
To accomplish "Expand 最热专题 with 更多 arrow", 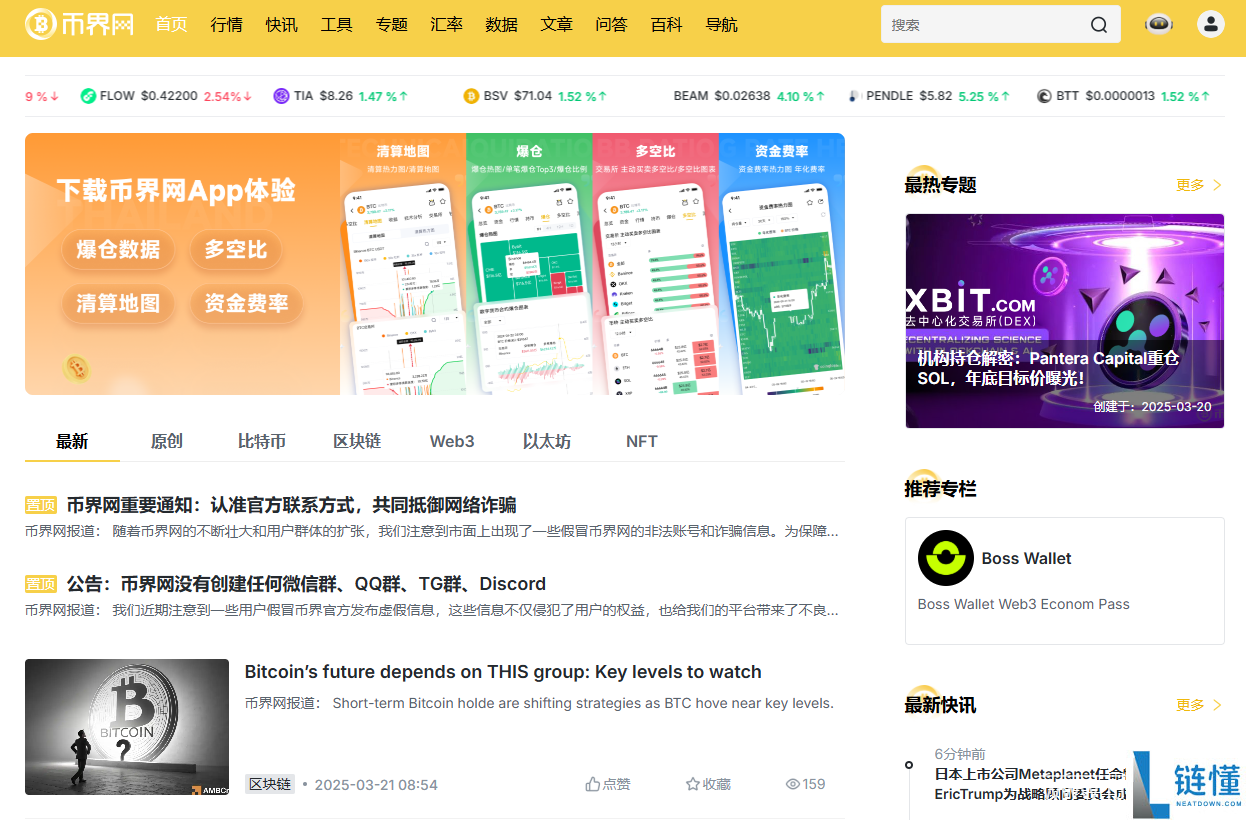I will click(1199, 185).
